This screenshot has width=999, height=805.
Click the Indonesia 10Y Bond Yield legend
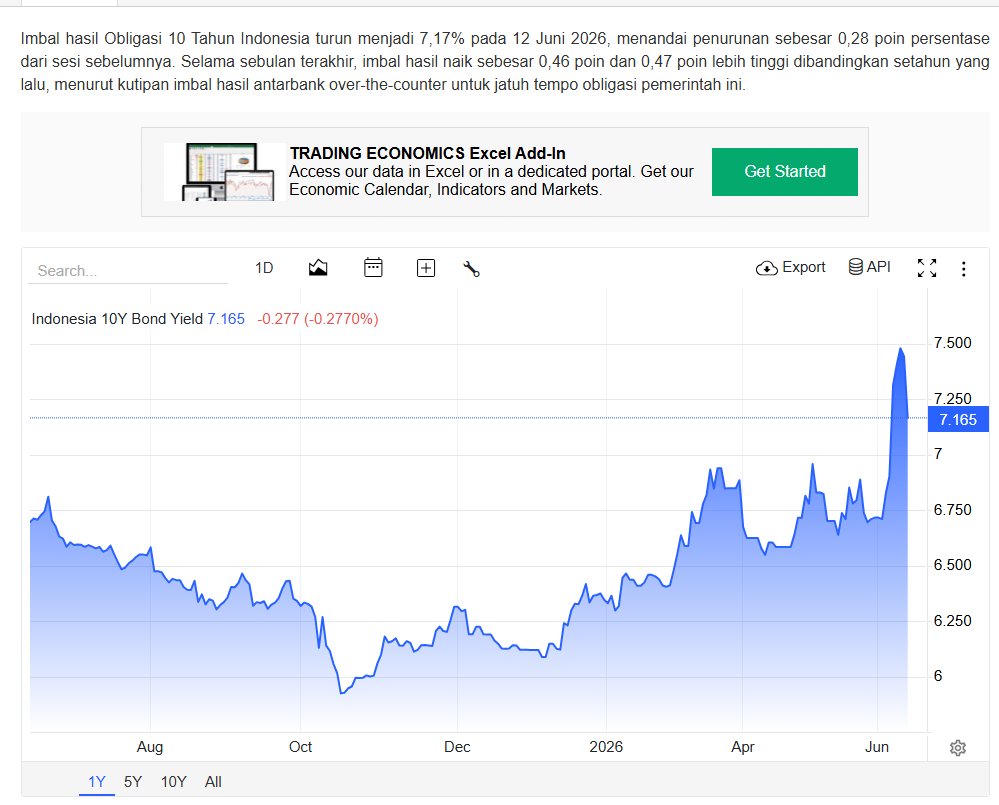[x=117, y=319]
